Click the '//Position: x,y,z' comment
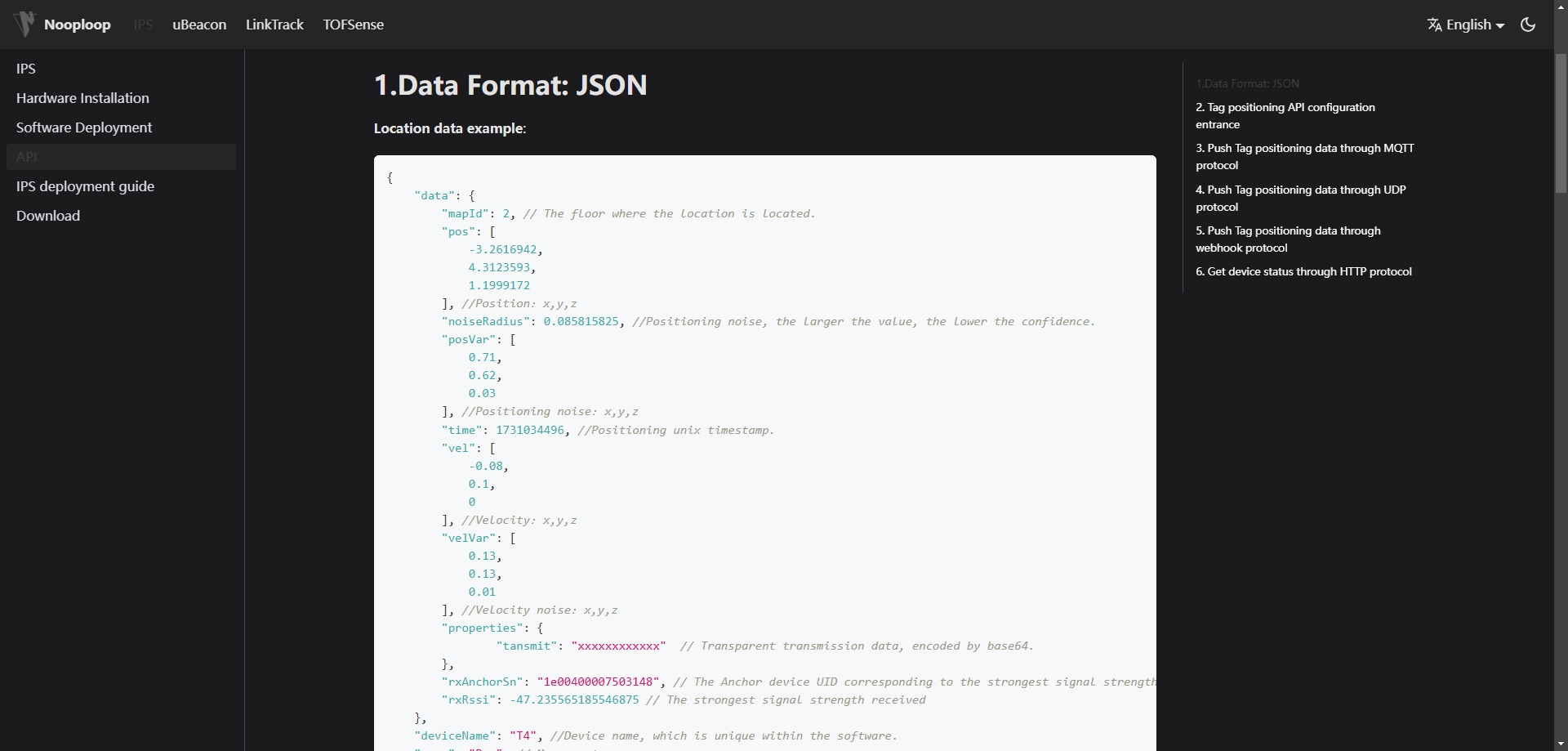The width and height of the screenshot is (1568, 751). [519, 303]
